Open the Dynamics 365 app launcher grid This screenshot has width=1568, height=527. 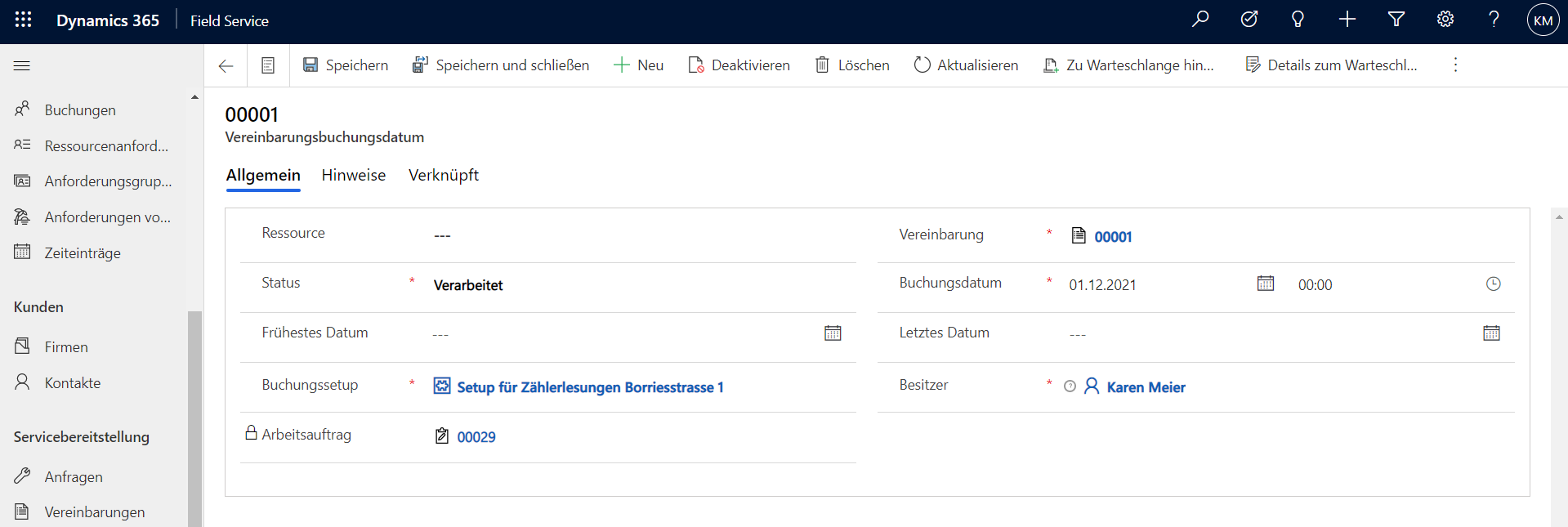coord(23,20)
